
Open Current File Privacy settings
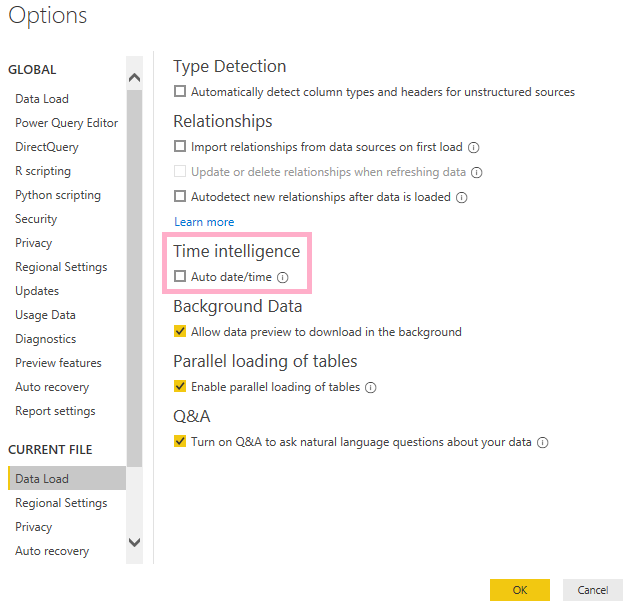coord(34,526)
